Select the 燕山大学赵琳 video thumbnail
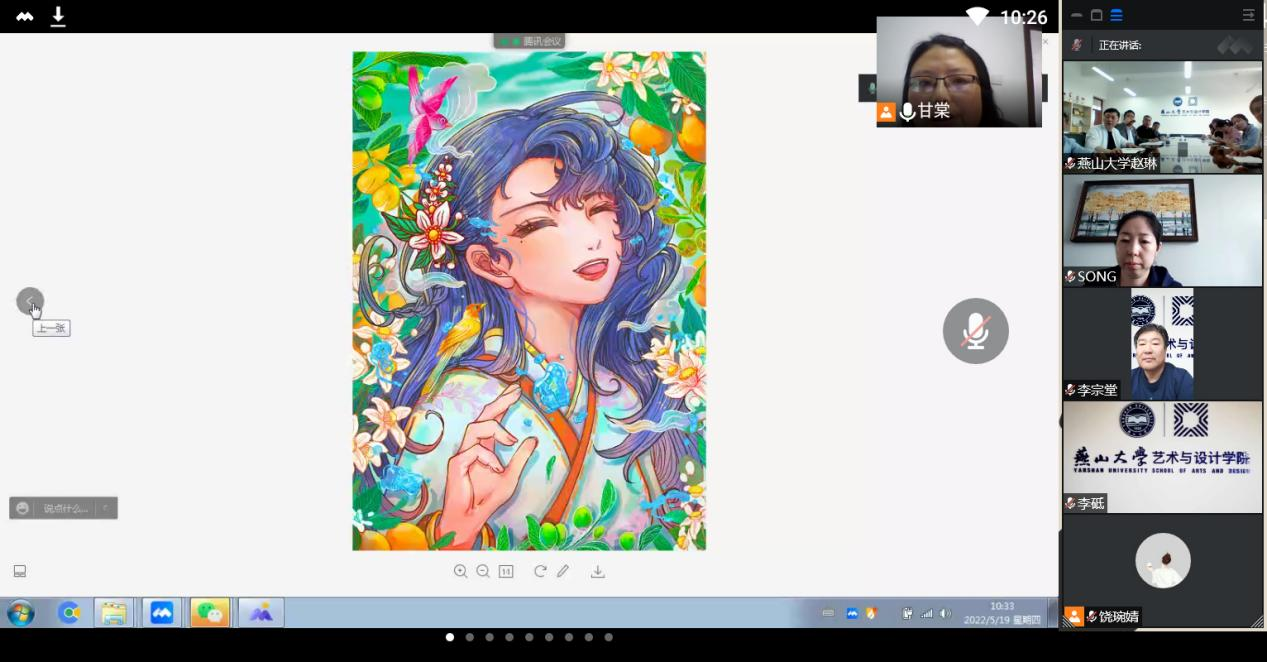 [x=1162, y=117]
